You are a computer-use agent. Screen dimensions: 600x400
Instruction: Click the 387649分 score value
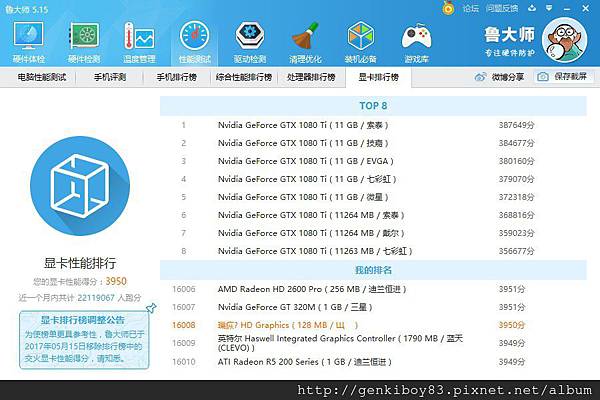coord(516,125)
